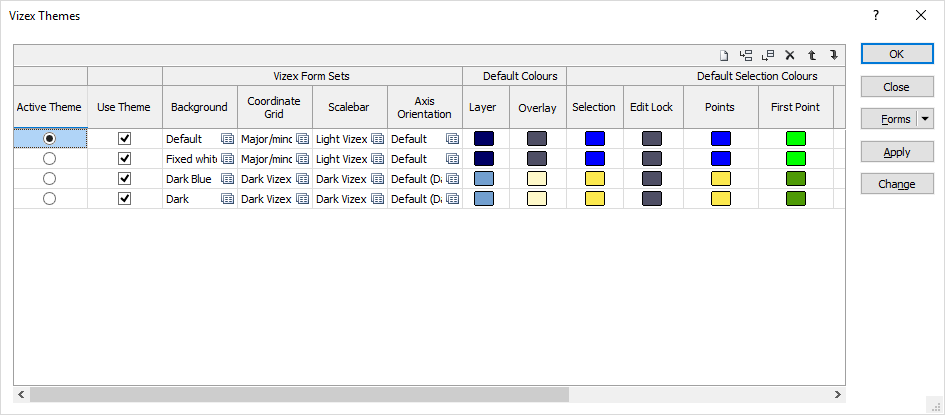Open Axis Orientation form icon in Fixed white row
Screen dimensions: 947x418
coord(452,159)
